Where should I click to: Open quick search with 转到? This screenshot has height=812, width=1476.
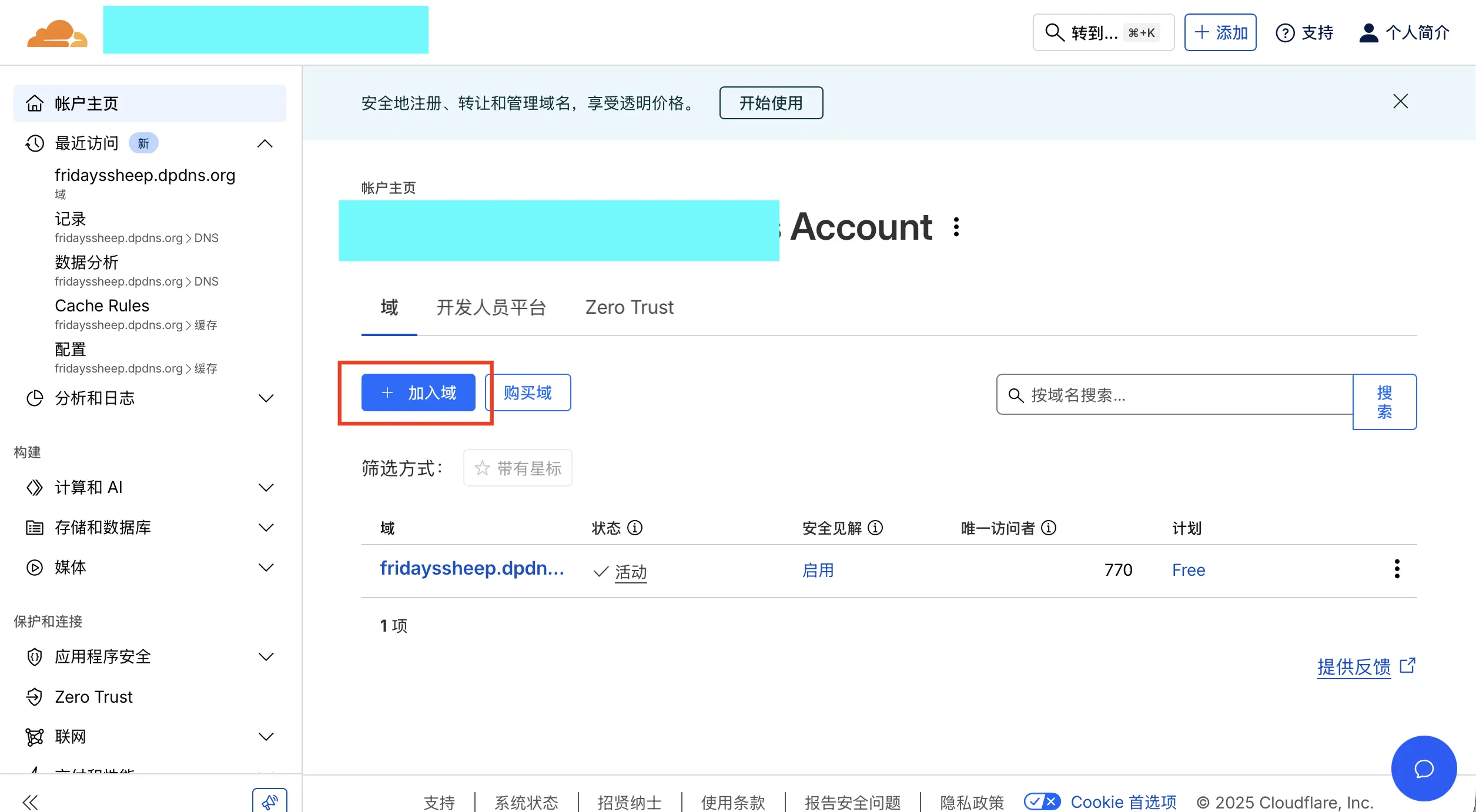(x=1103, y=33)
